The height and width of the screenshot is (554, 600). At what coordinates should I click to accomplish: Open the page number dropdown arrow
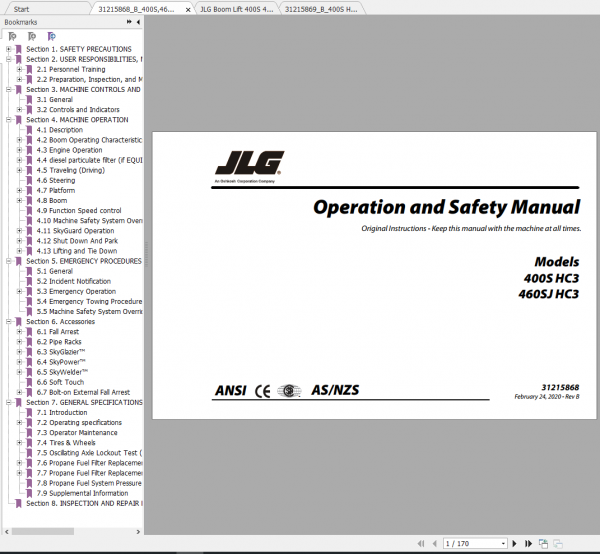click(503, 544)
